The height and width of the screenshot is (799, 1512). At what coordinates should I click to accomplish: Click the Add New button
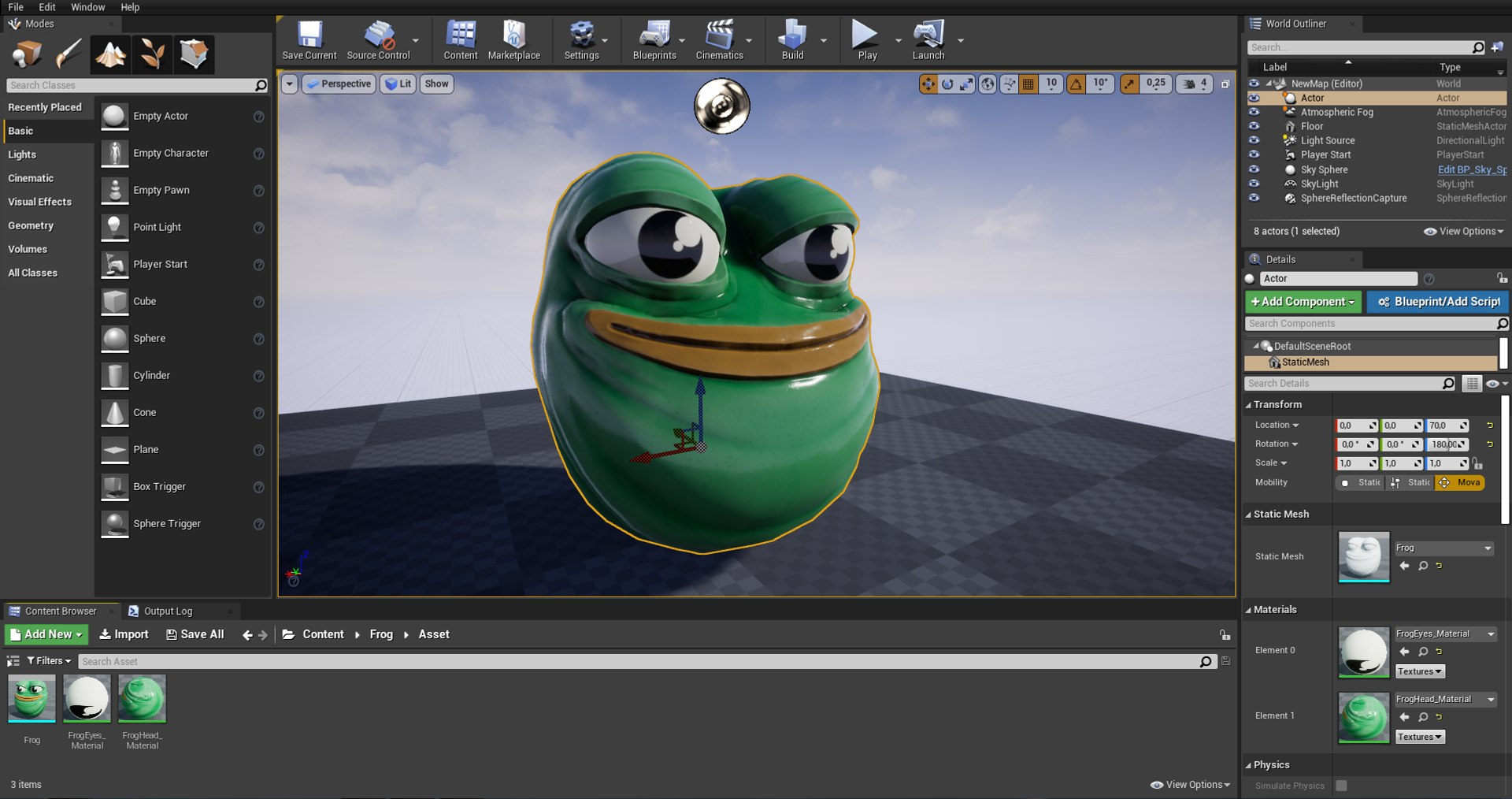[46, 634]
